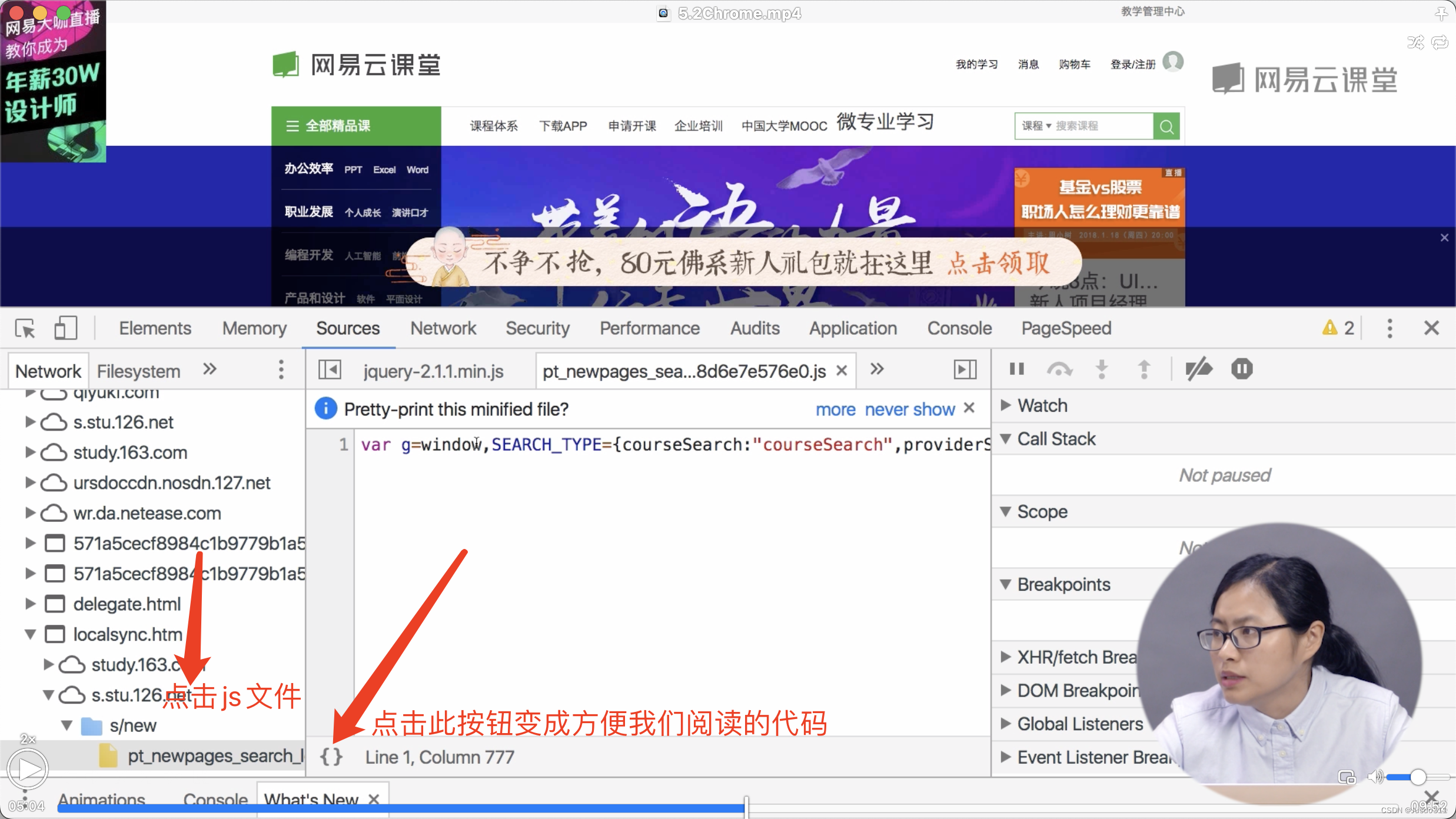Click the step out of function icon

point(1144,369)
